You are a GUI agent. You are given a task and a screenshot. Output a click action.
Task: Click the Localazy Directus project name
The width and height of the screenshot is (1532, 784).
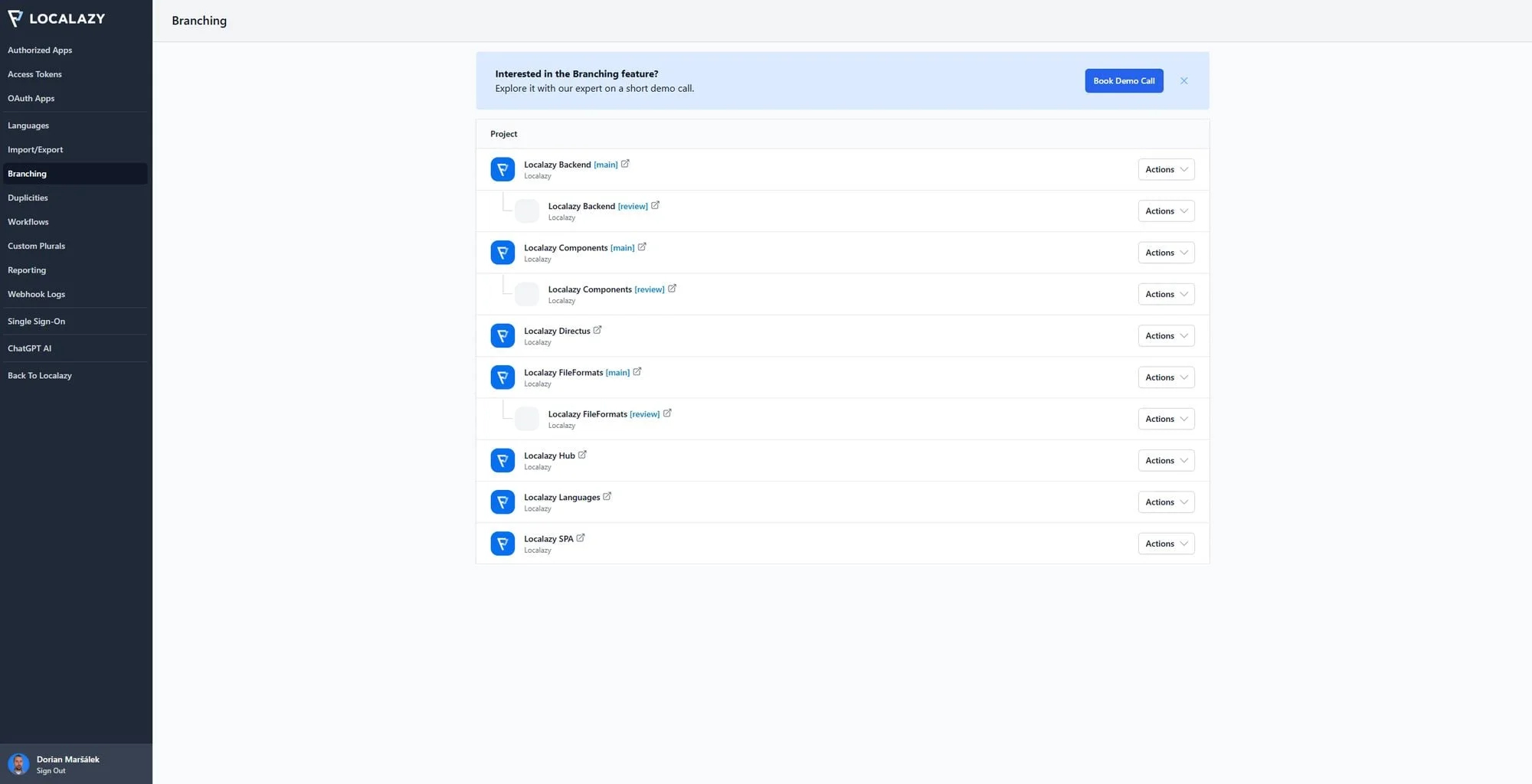[x=557, y=332]
